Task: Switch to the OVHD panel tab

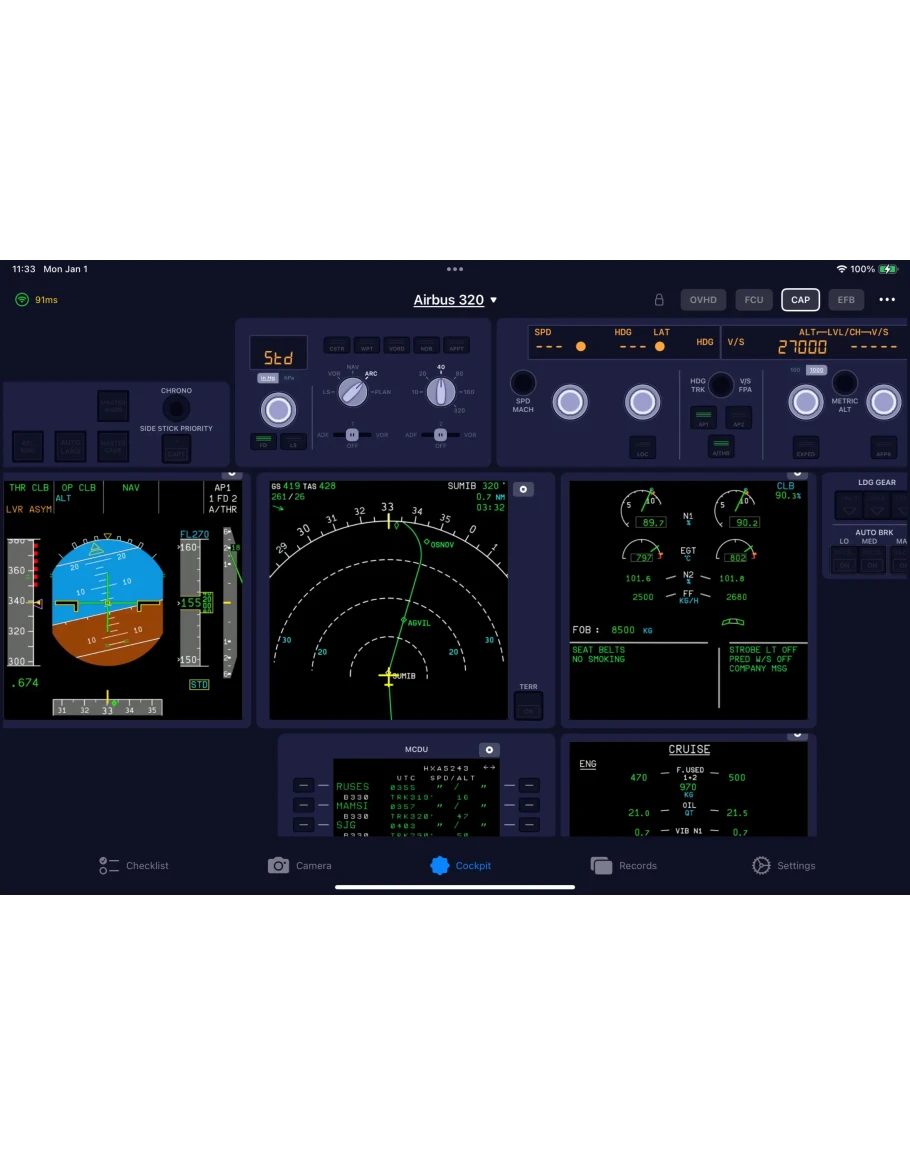Action: (703, 300)
